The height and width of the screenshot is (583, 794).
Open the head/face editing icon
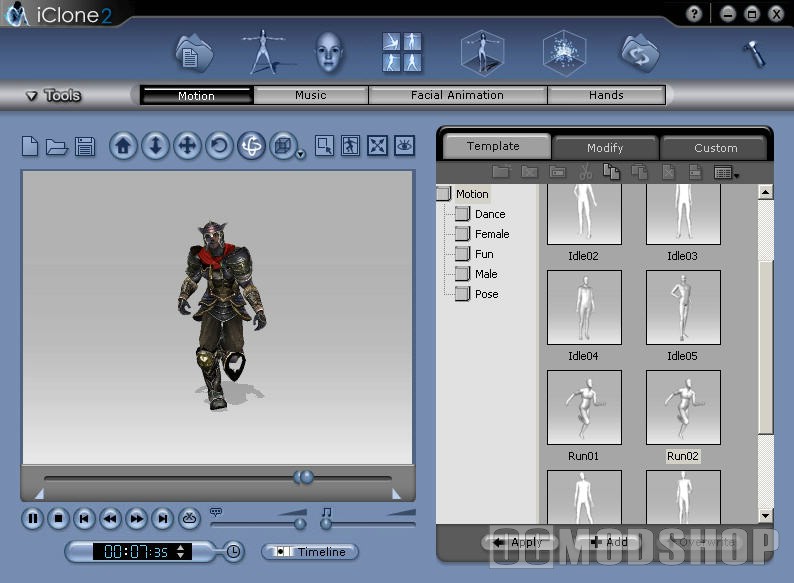[329, 53]
